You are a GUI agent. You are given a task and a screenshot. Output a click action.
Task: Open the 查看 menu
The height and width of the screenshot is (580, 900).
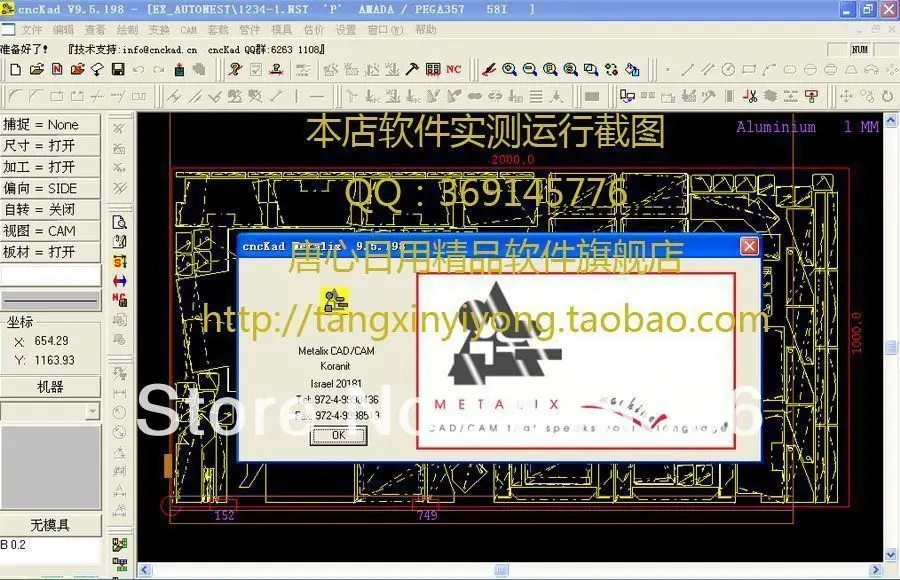(95, 30)
